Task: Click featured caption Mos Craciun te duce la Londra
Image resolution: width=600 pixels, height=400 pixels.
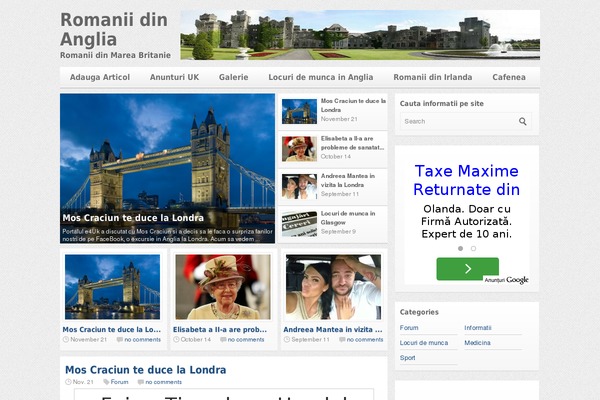Action: [x=133, y=218]
